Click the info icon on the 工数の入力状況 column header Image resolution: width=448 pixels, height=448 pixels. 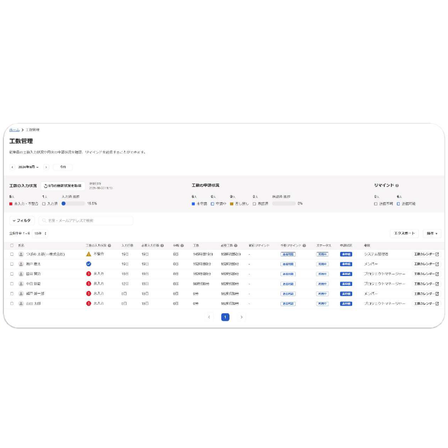[109, 246]
